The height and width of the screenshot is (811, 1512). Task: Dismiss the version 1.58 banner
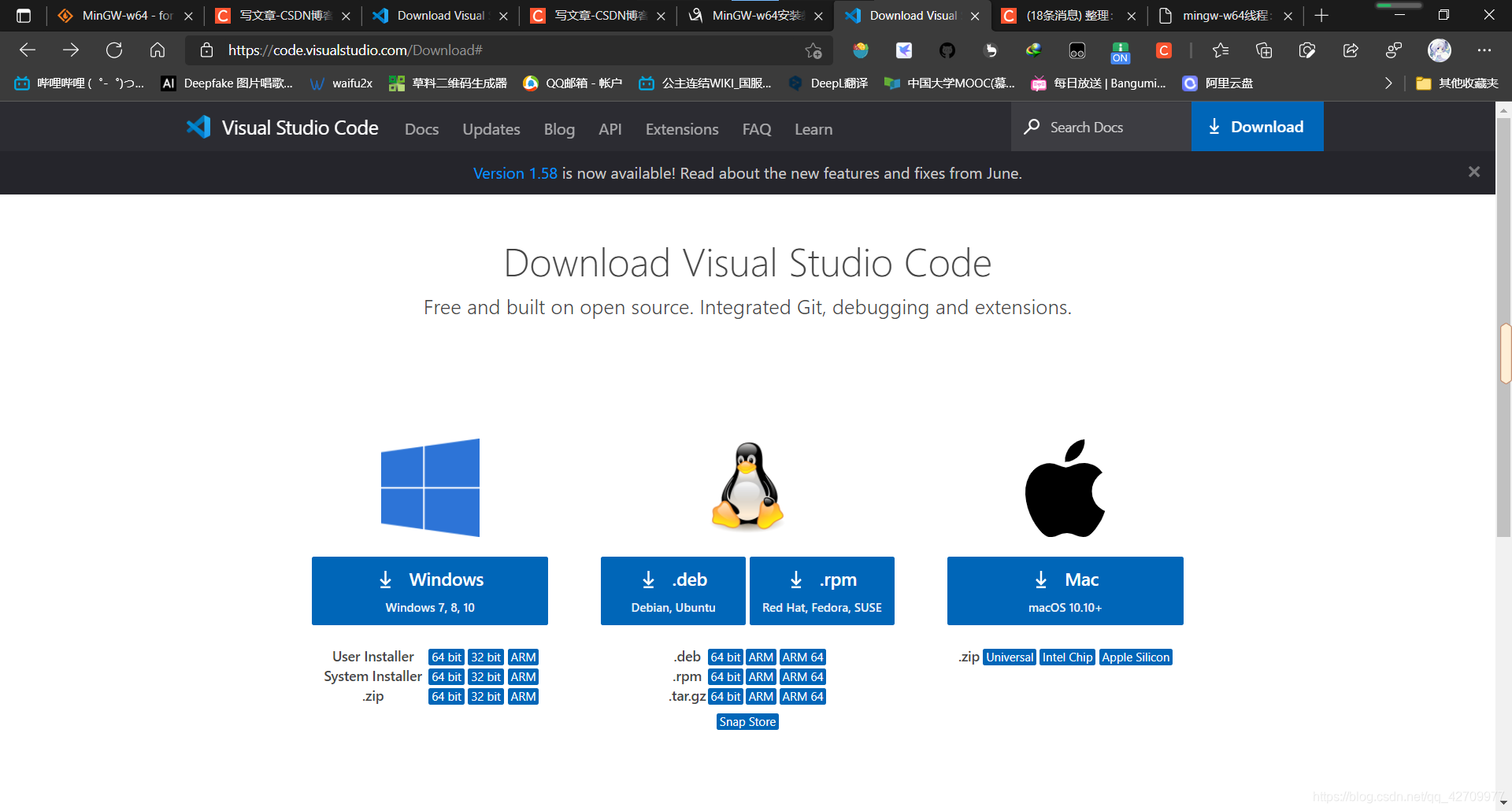pos(1474,172)
